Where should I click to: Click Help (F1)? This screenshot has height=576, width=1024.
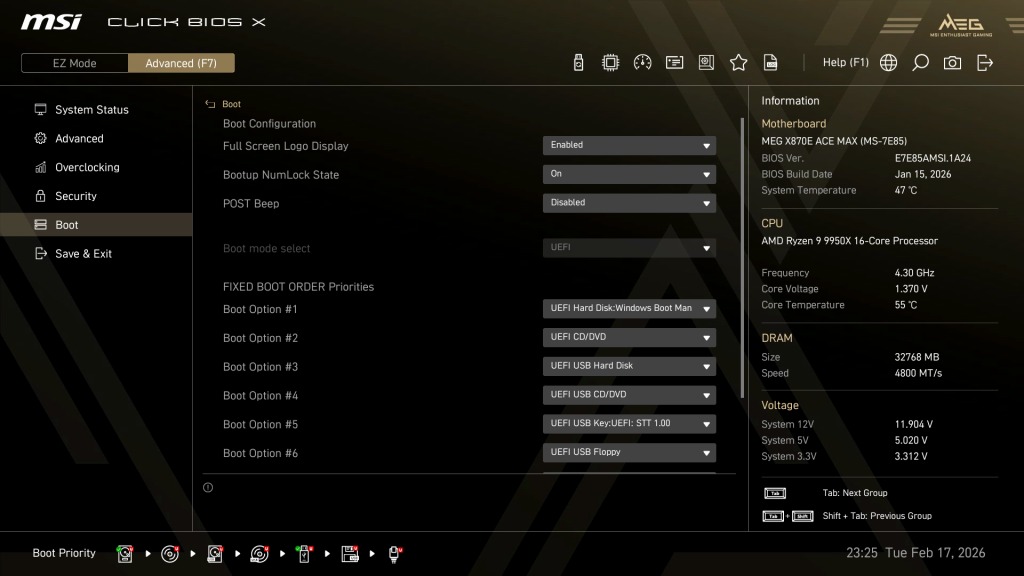coord(846,63)
